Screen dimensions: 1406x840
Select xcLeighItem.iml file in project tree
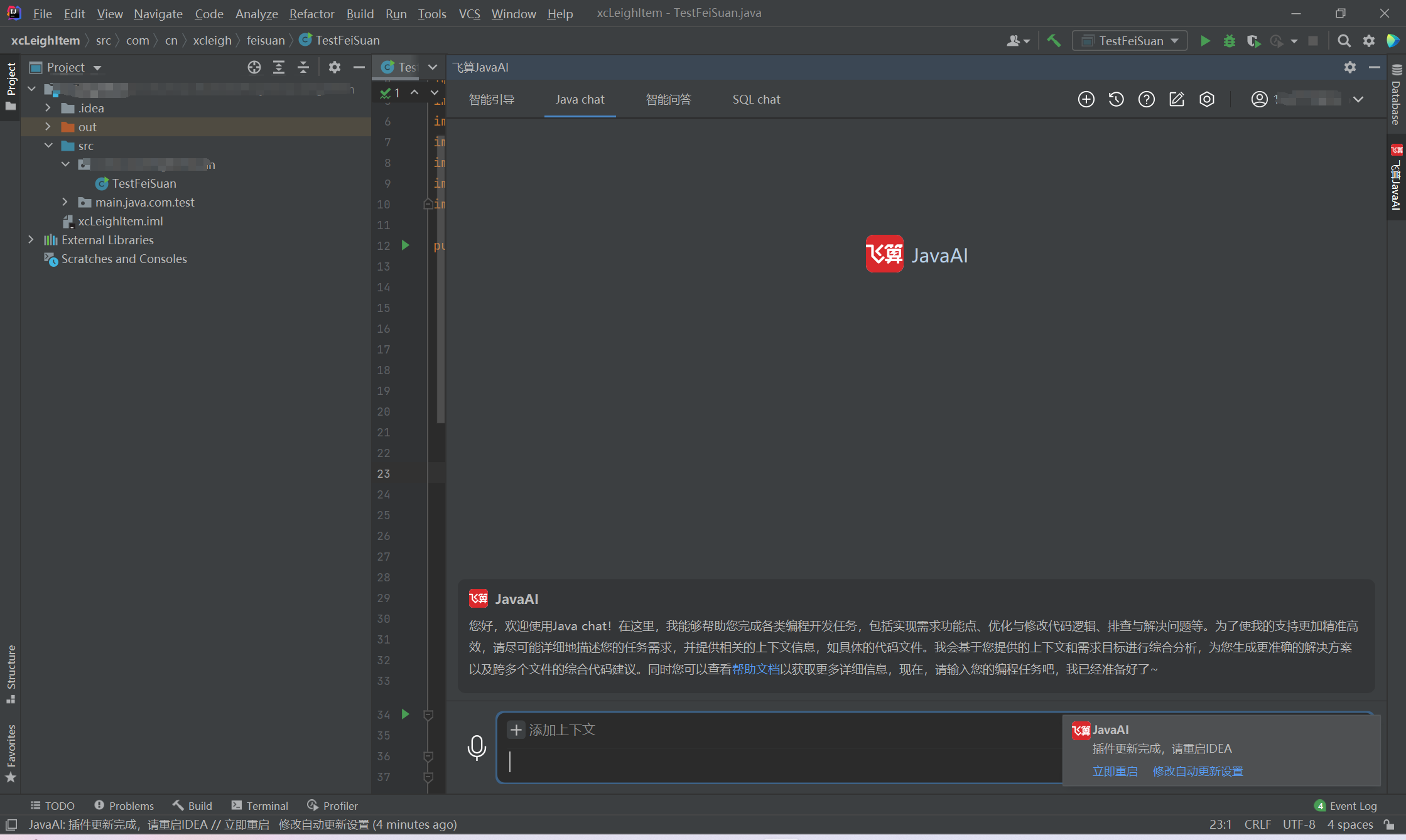click(120, 221)
